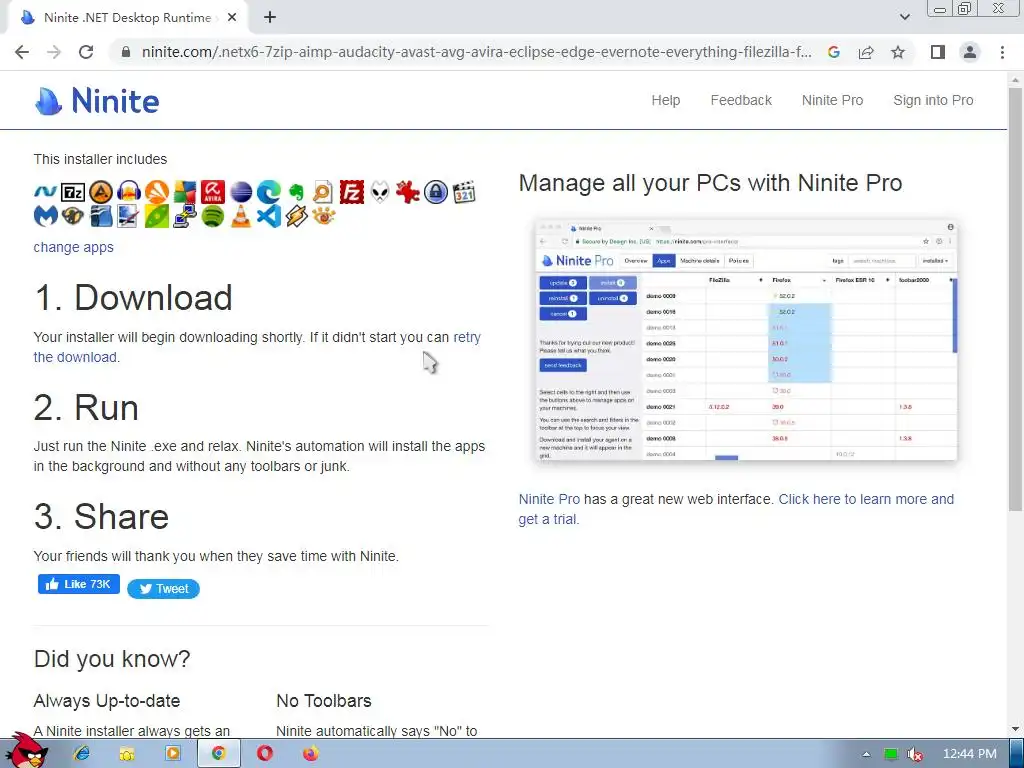Open the browser side panel
This screenshot has height=768, width=1024.
coord(938,52)
